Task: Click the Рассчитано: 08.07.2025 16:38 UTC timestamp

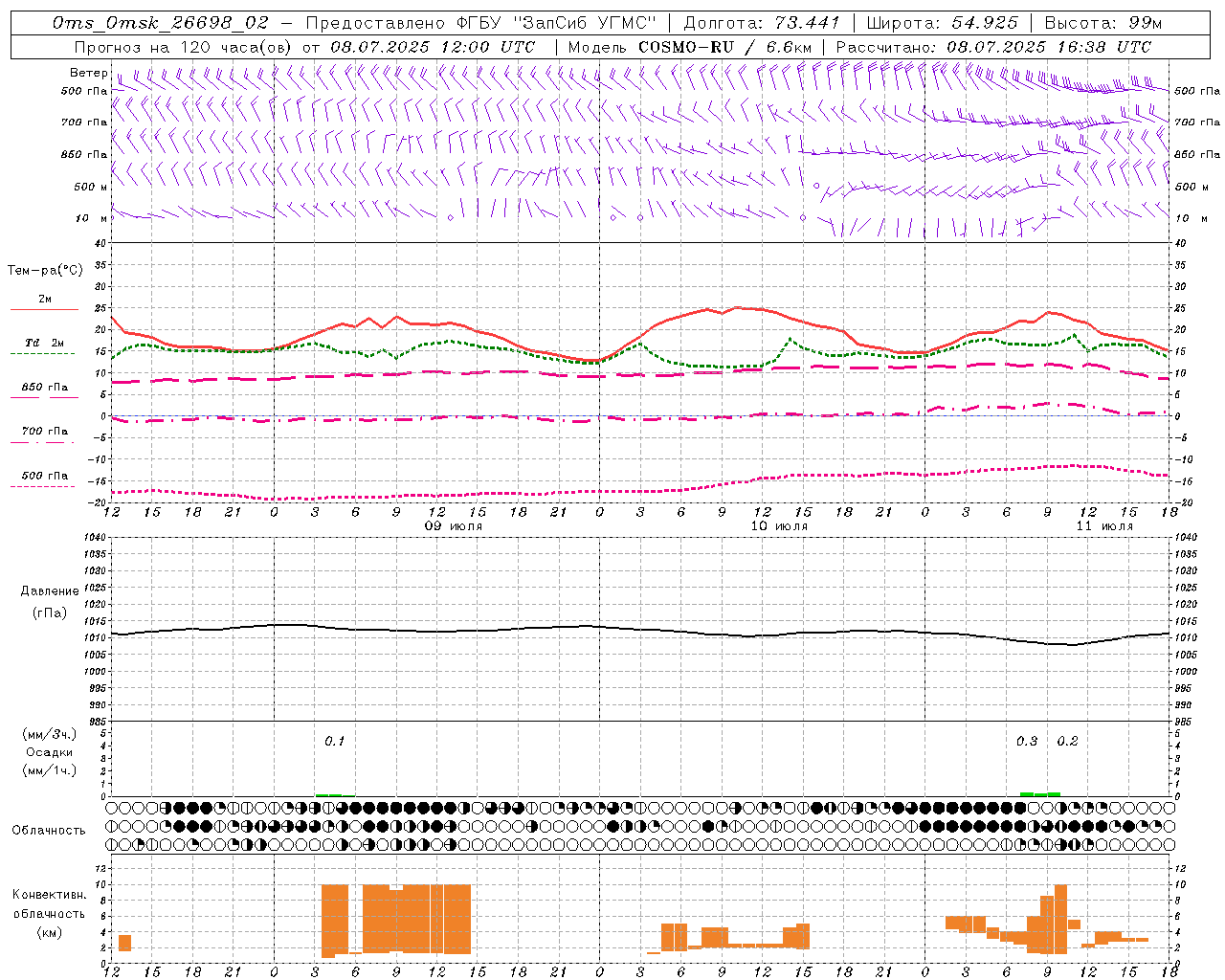Action: [x=993, y=47]
